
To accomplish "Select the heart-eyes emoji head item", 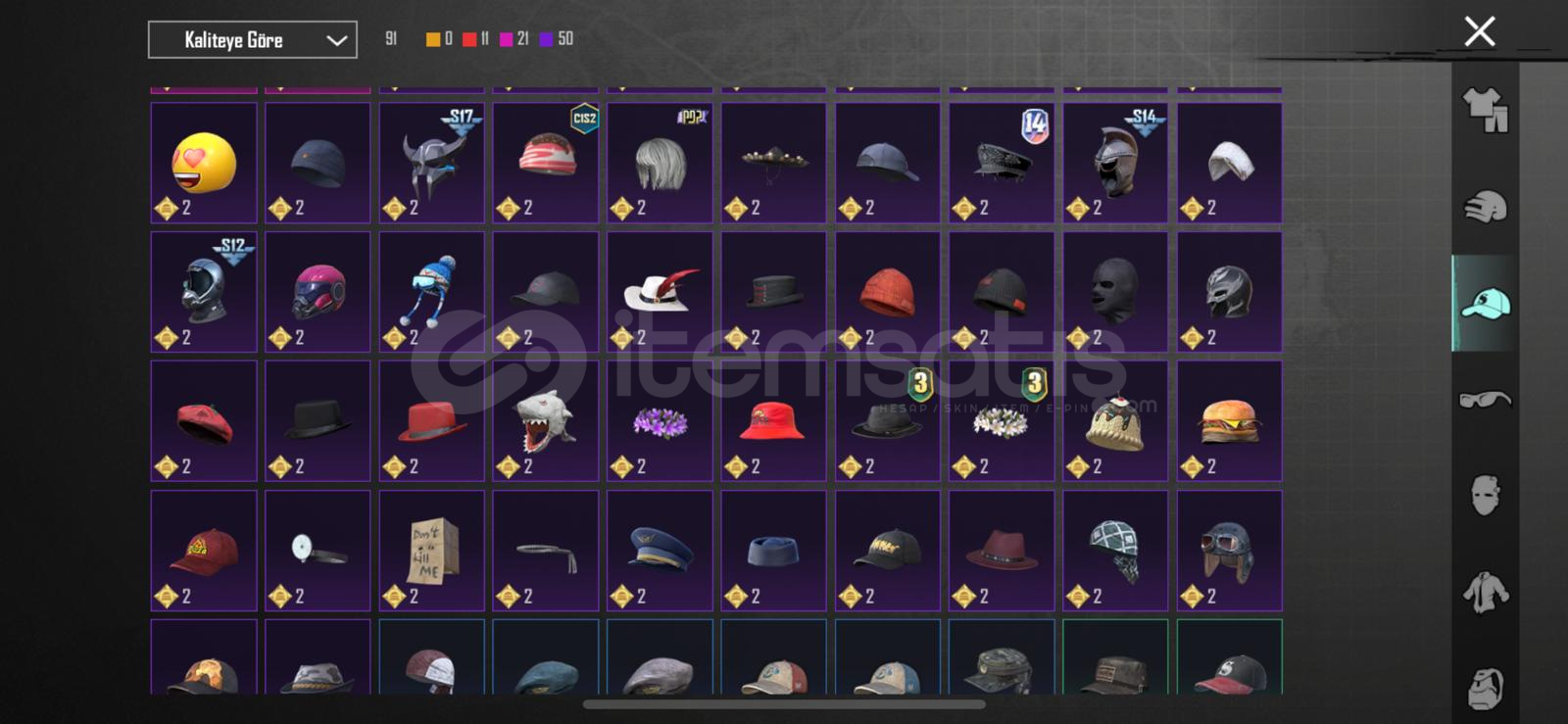I will 204,163.
